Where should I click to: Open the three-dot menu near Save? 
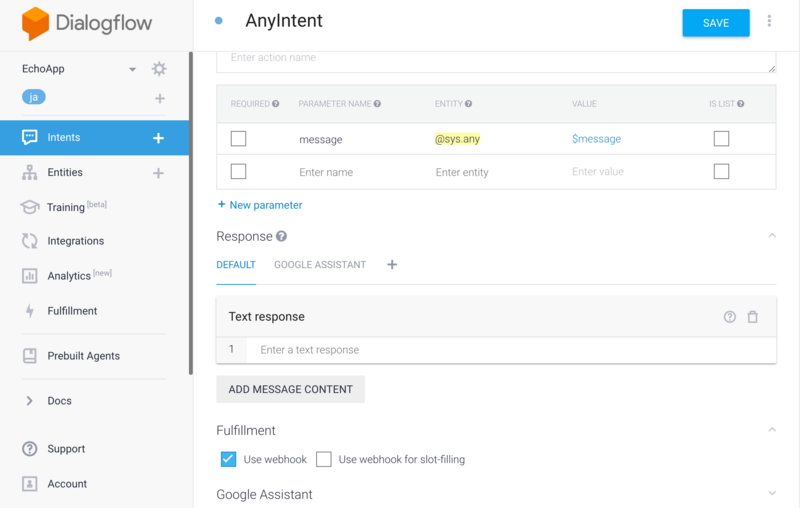click(x=769, y=22)
